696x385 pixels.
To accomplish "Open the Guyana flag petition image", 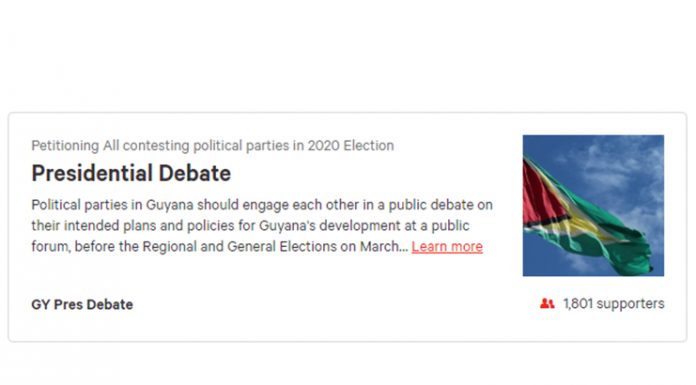I will tap(593, 205).
